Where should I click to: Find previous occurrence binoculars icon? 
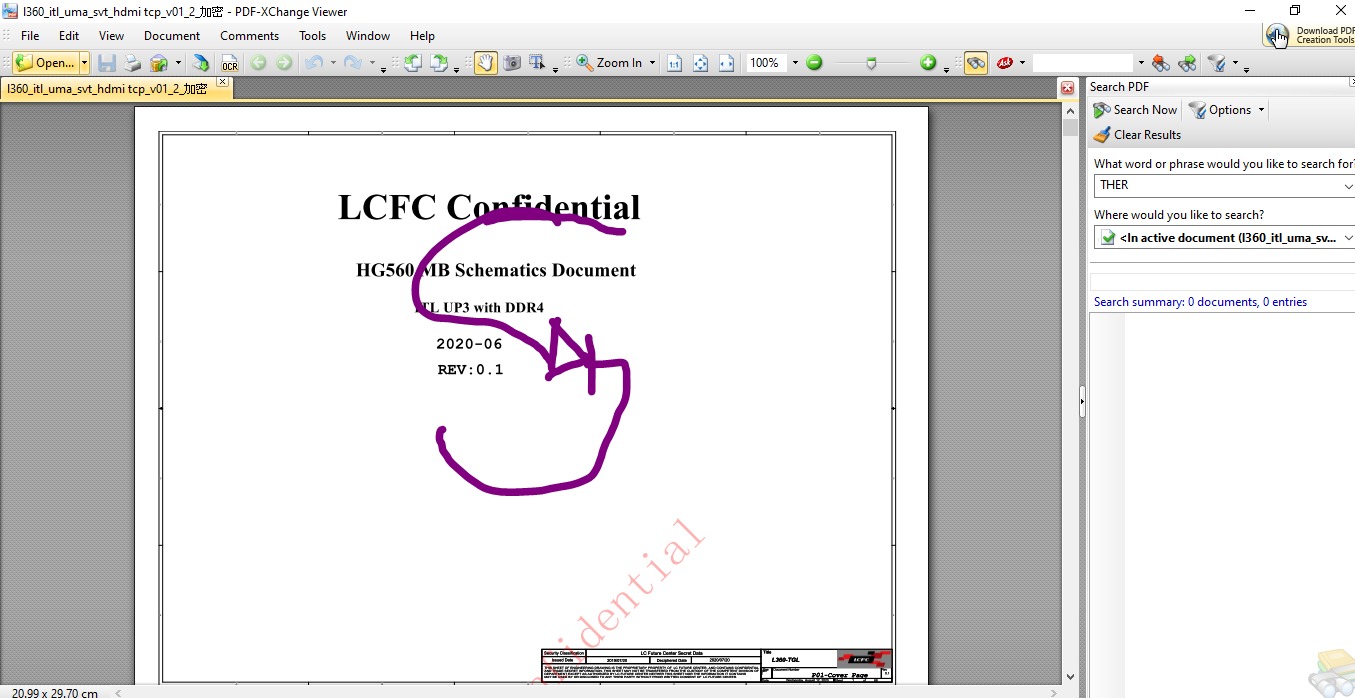tap(1161, 63)
